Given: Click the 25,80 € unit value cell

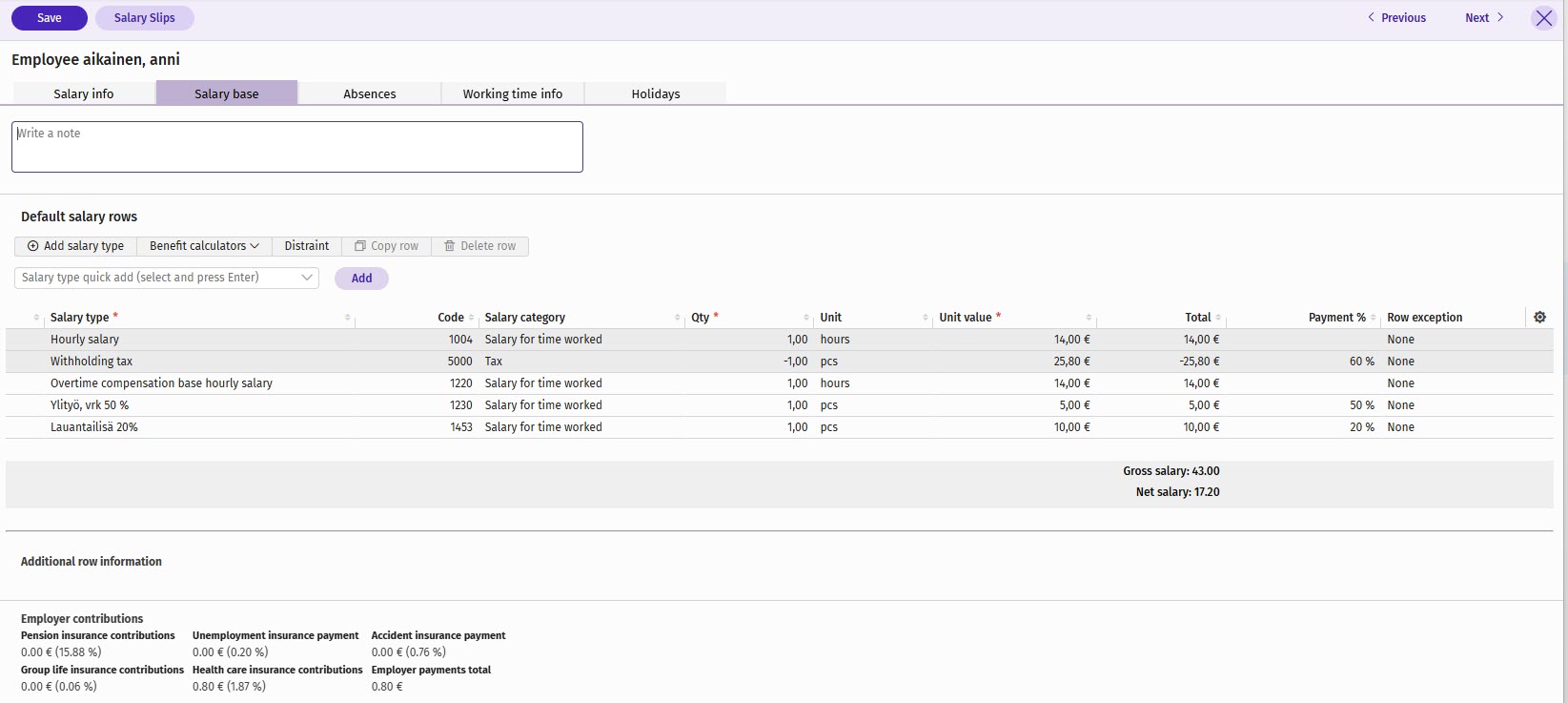Looking at the screenshot, I should point(1071,362).
